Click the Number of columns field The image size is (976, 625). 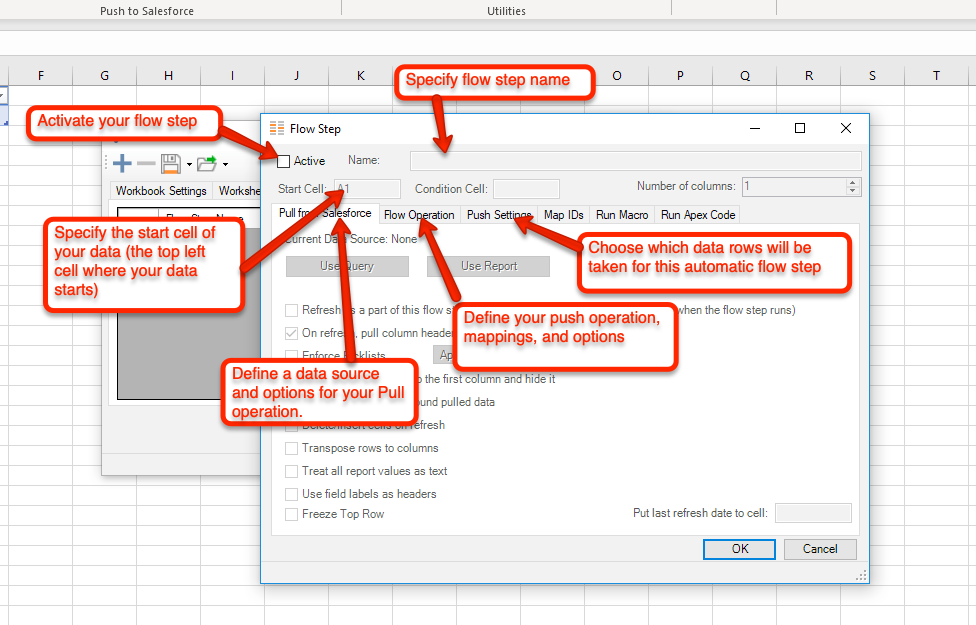point(794,186)
